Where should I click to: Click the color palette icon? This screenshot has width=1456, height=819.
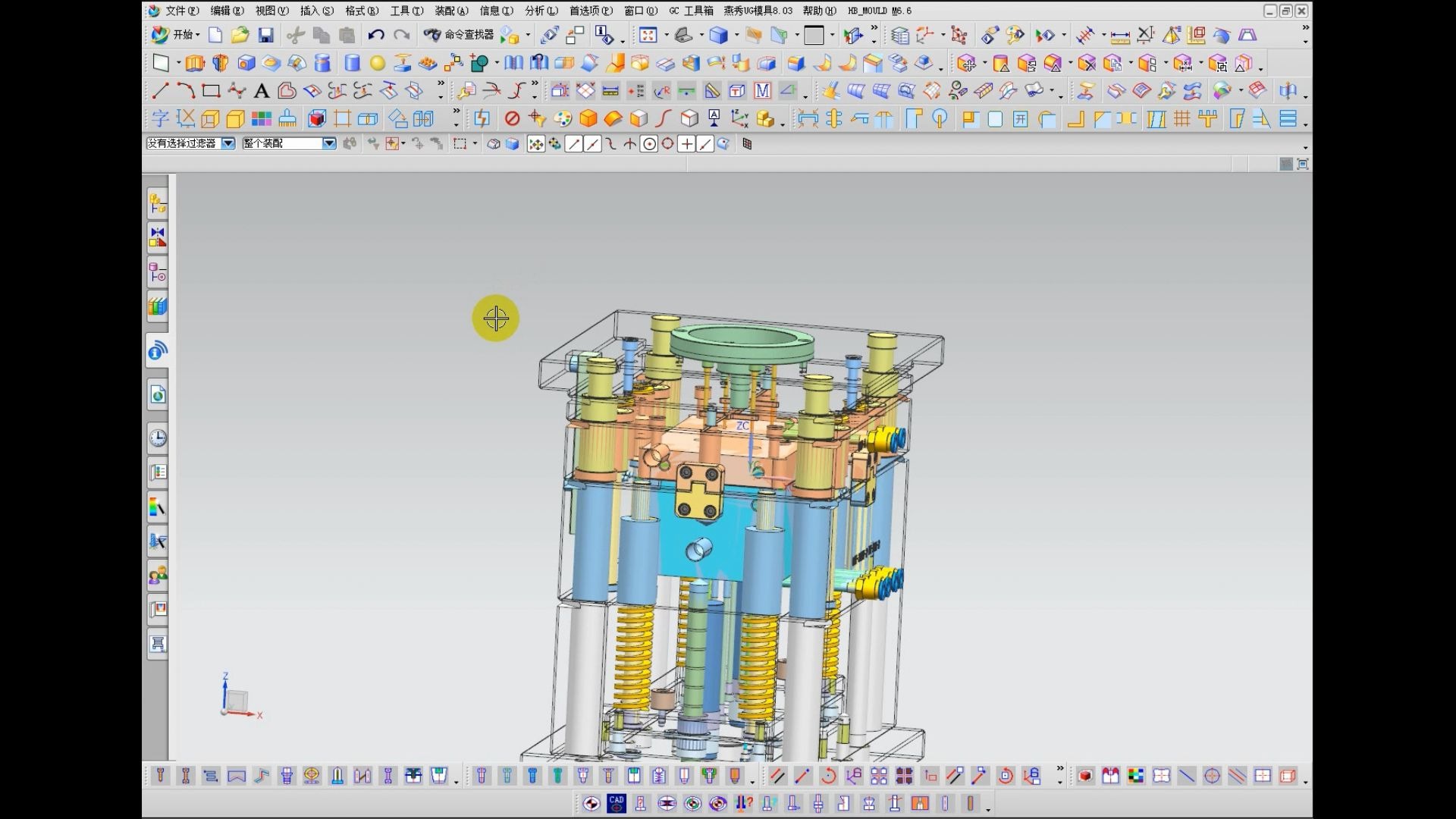(563, 119)
